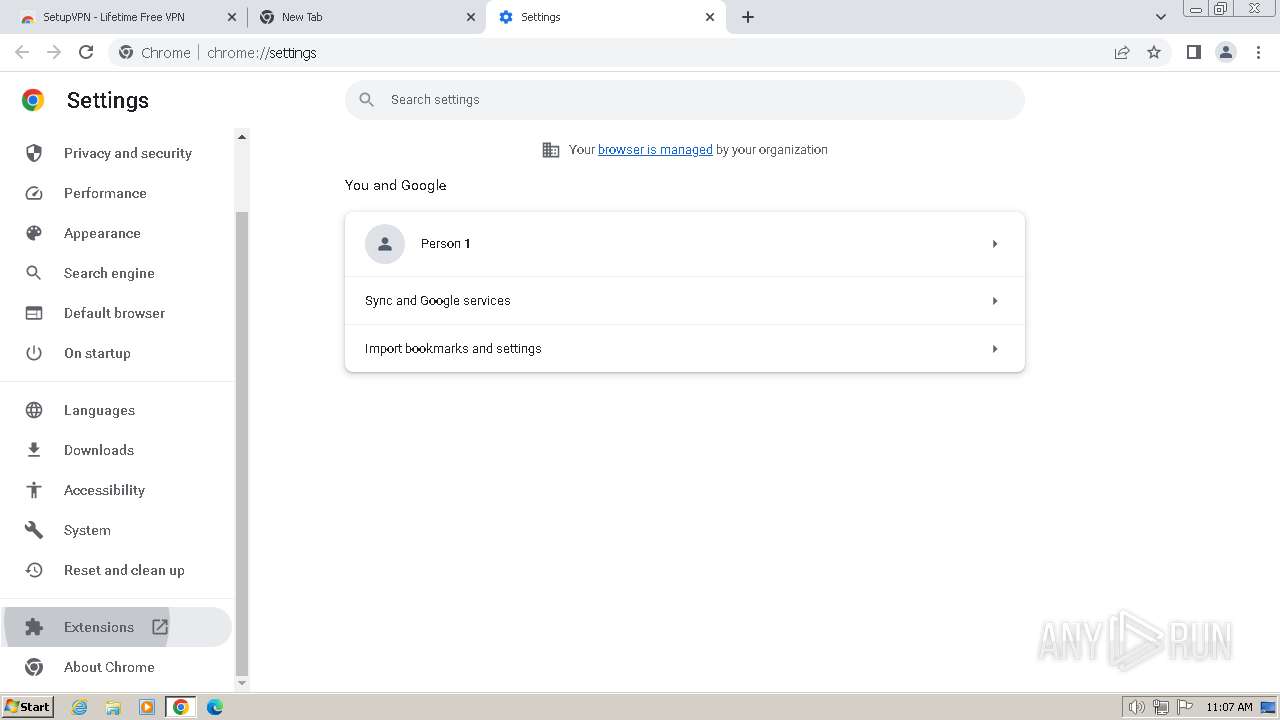The image size is (1280, 720).
Task: Click the Search settings field
Action: [685, 100]
